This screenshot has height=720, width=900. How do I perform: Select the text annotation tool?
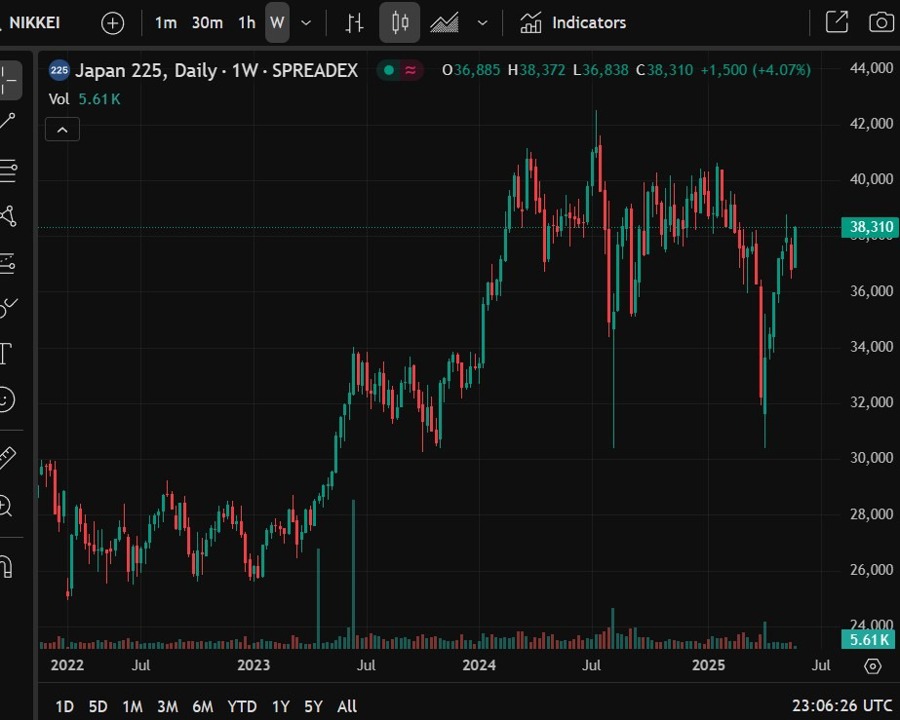coord(6,353)
